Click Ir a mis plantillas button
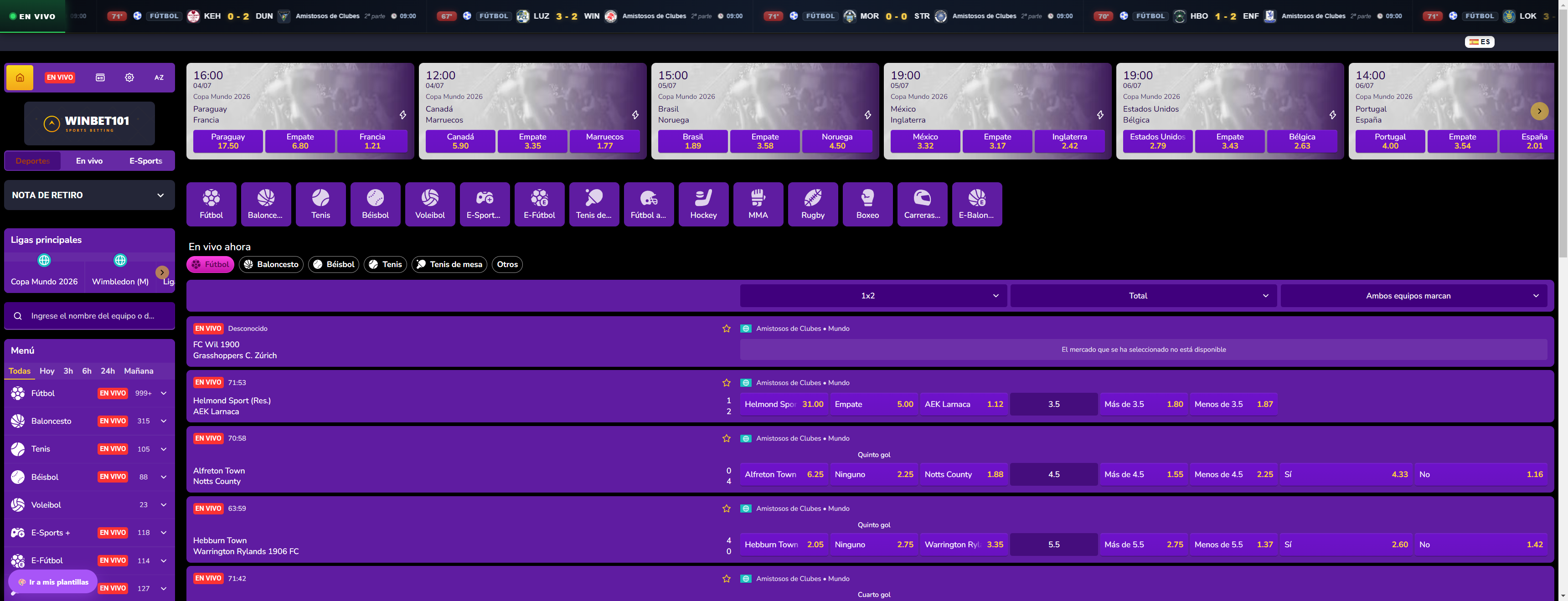 (53, 582)
